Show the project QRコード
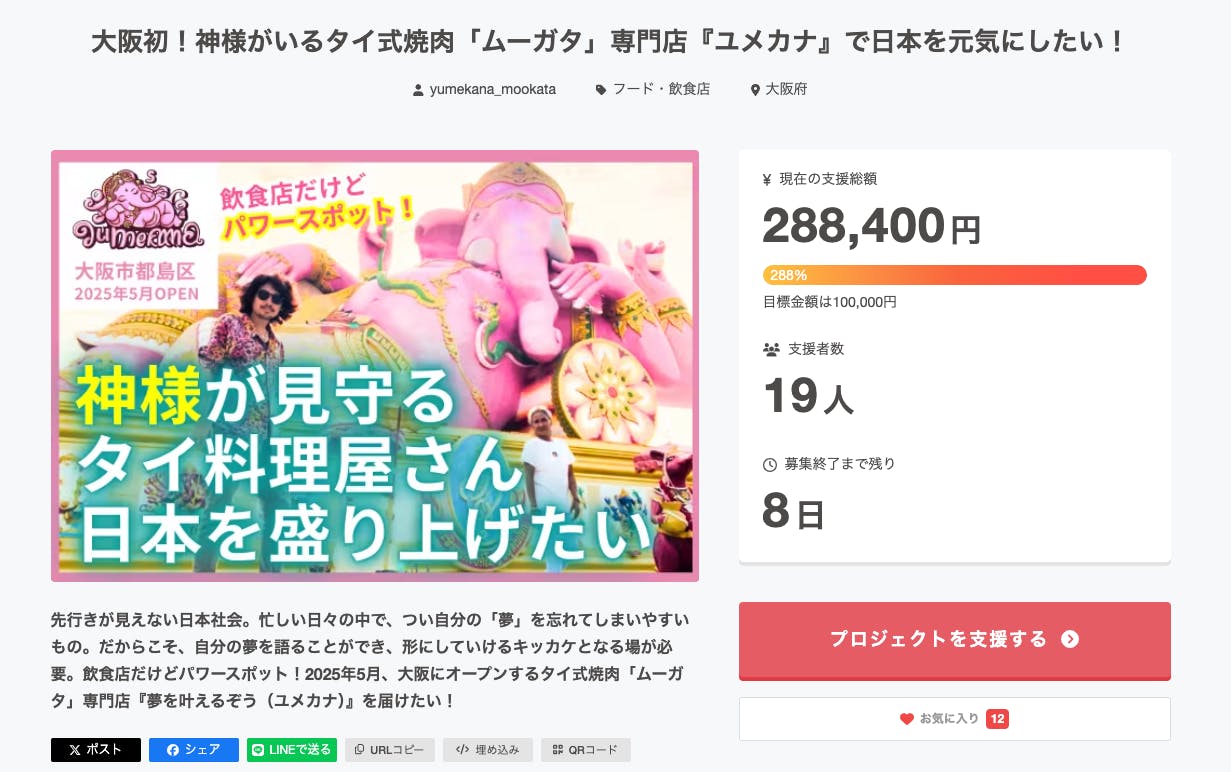Viewport: 1231px width, 772px height. pos(586,750)
